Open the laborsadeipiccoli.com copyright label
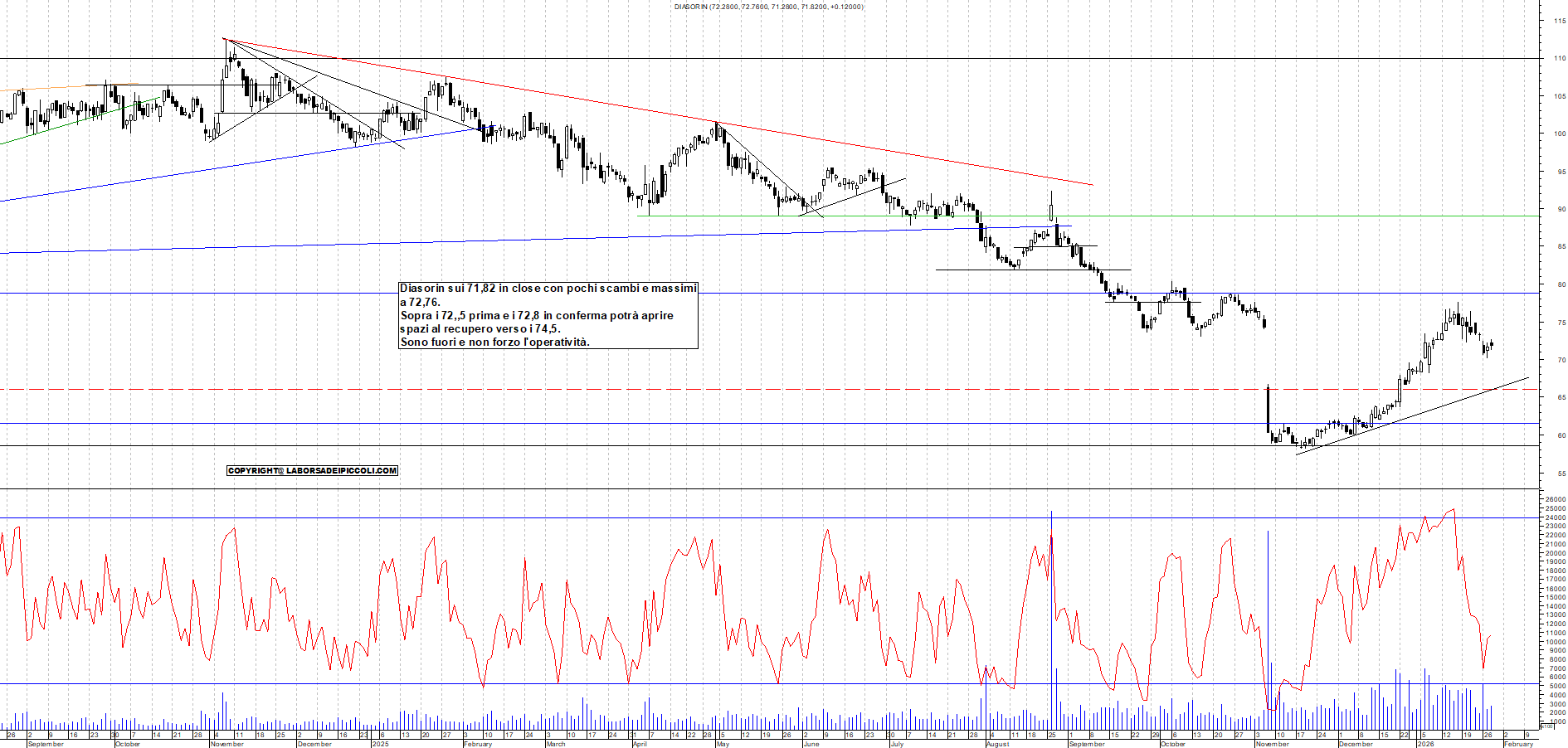The width and height of the screenshot is (1568, 748). pos(312,470)
